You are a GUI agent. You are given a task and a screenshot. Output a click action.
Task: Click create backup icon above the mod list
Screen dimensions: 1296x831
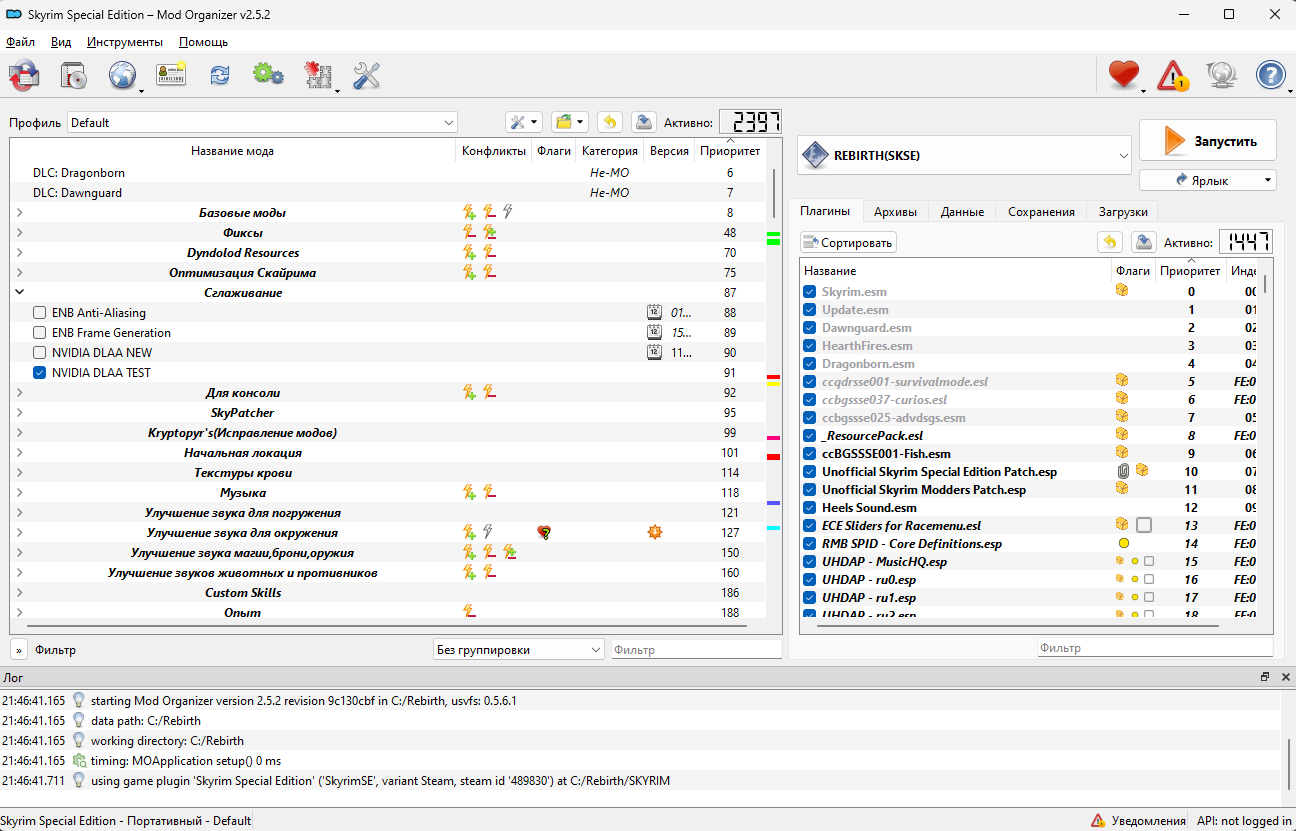pos(644,122)
